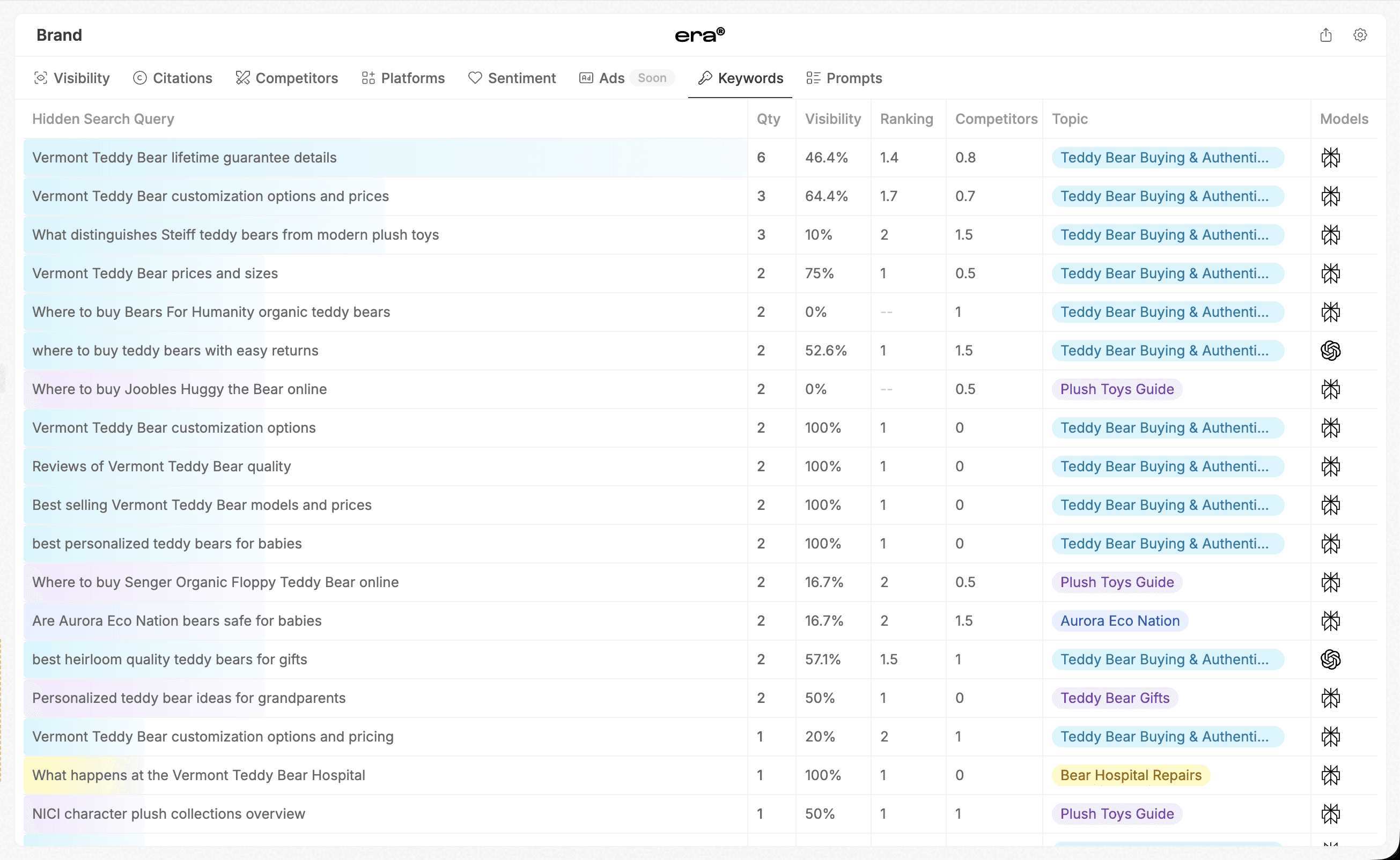The height and width of the screenshot is (860, 1400).
Task: Click the model icon on the Bear Hospital row
Action: tap(1330, 775)
